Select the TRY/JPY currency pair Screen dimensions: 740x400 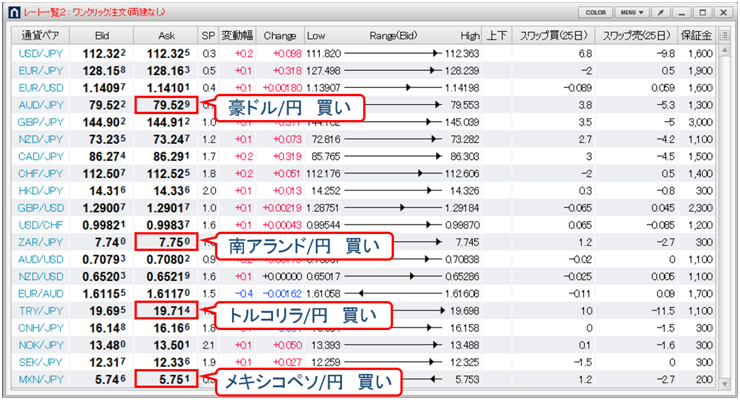[41, 311]
